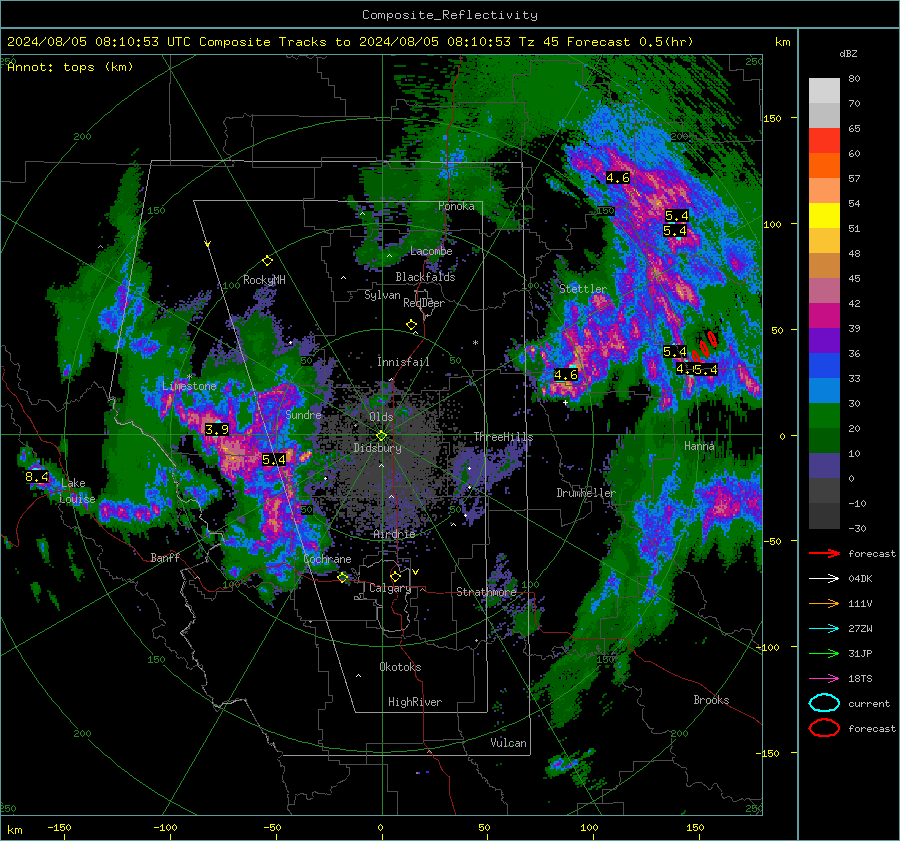Viewport: 900px width, 841px height.
Task: Click the Composite_Reflectivity title
Action: [450, 15]
